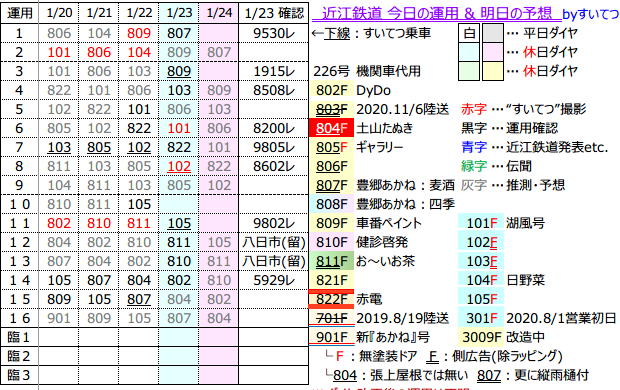Click the 9805レ confirmation cell
This screenshot has height=390, width=620.
coord(274,147)
